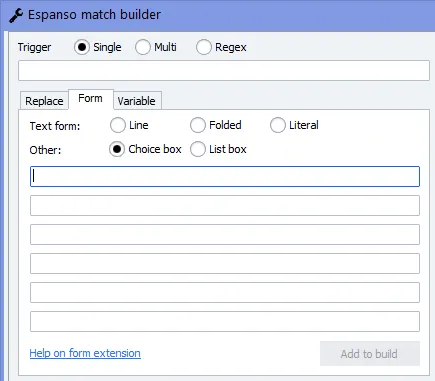Image resolution: width=435 pixels, height=381 pixels.
Task: Switch to the Form tab
Action: (90, 99)
